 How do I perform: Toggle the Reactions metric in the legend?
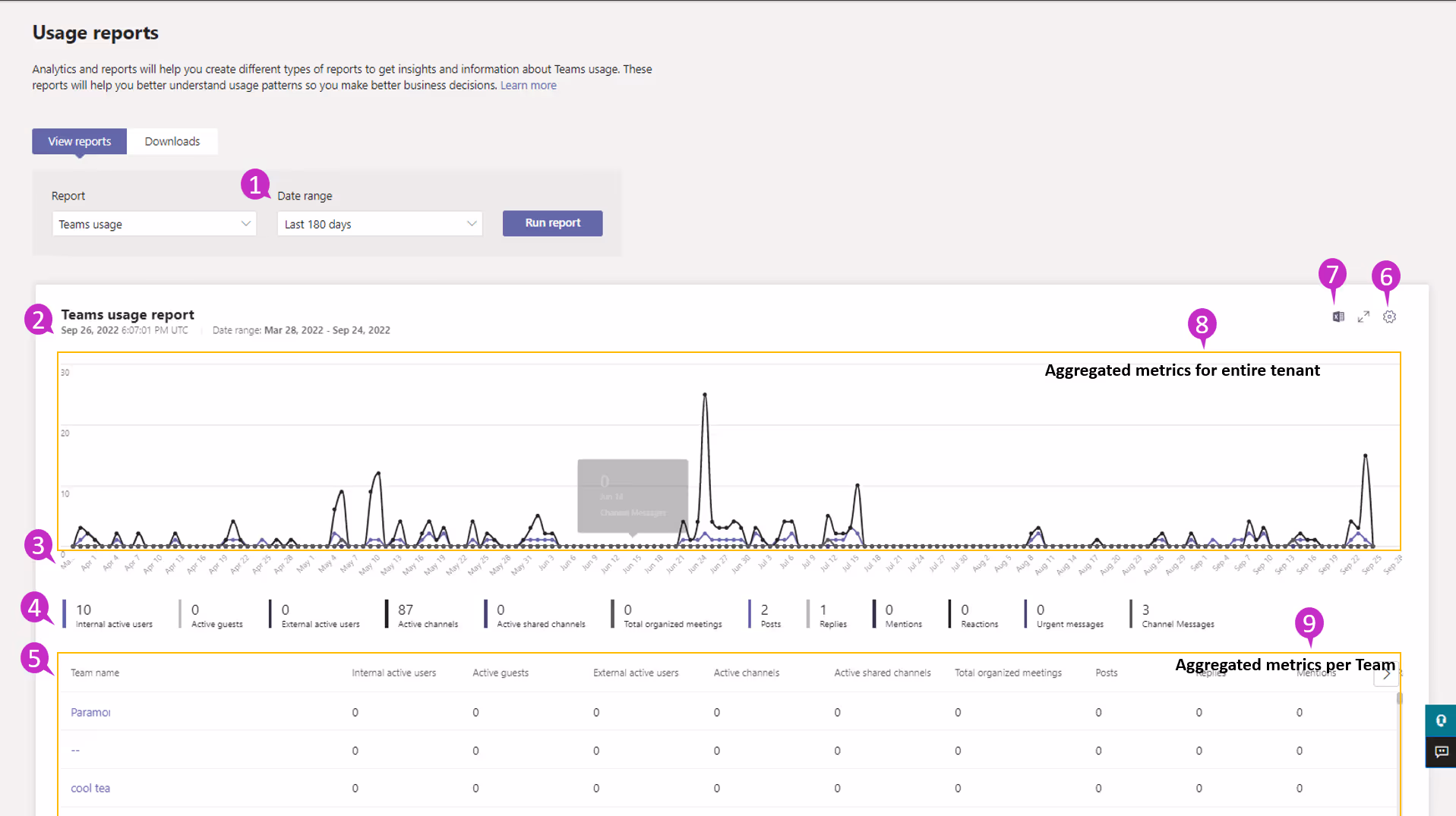click(974, 615)
